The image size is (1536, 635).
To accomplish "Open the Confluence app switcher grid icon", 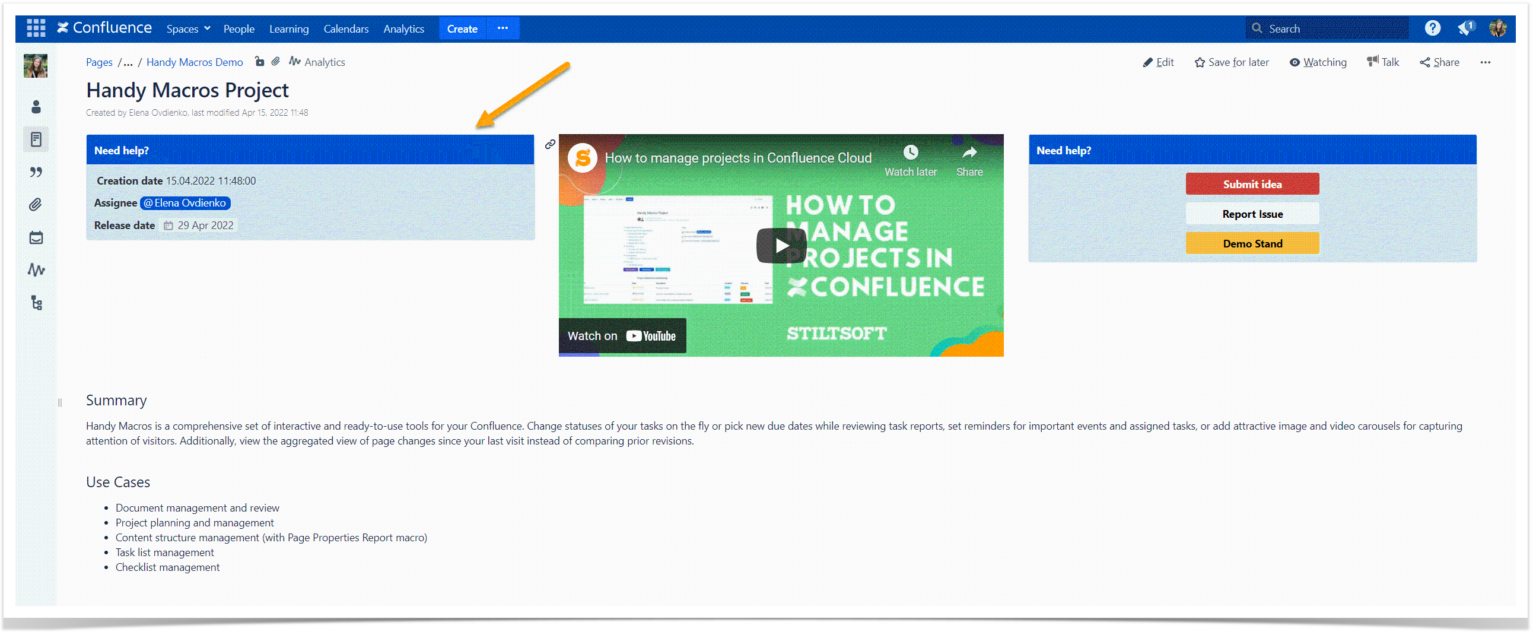I will click(35, 27).
